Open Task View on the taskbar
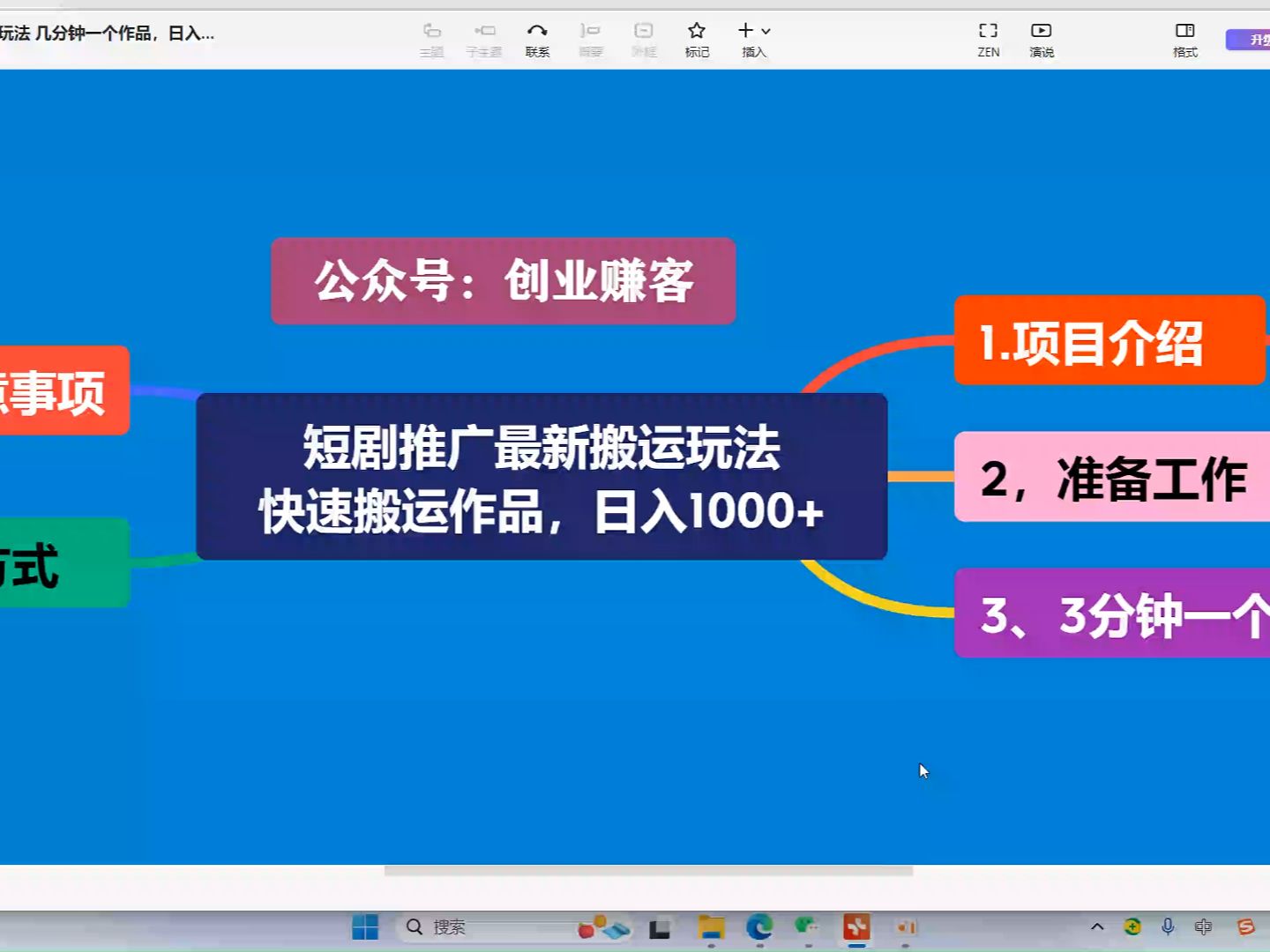This screenshot has width=1270, height=952. pyautogui.click(x=660, y=928)
